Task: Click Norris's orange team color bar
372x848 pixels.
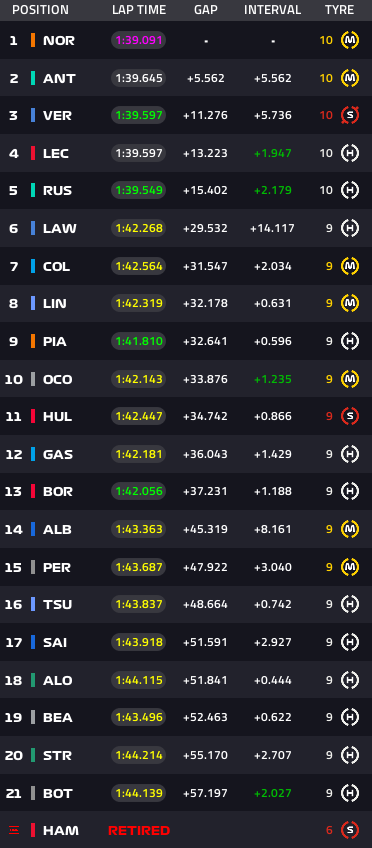Action: click(33, 41)
